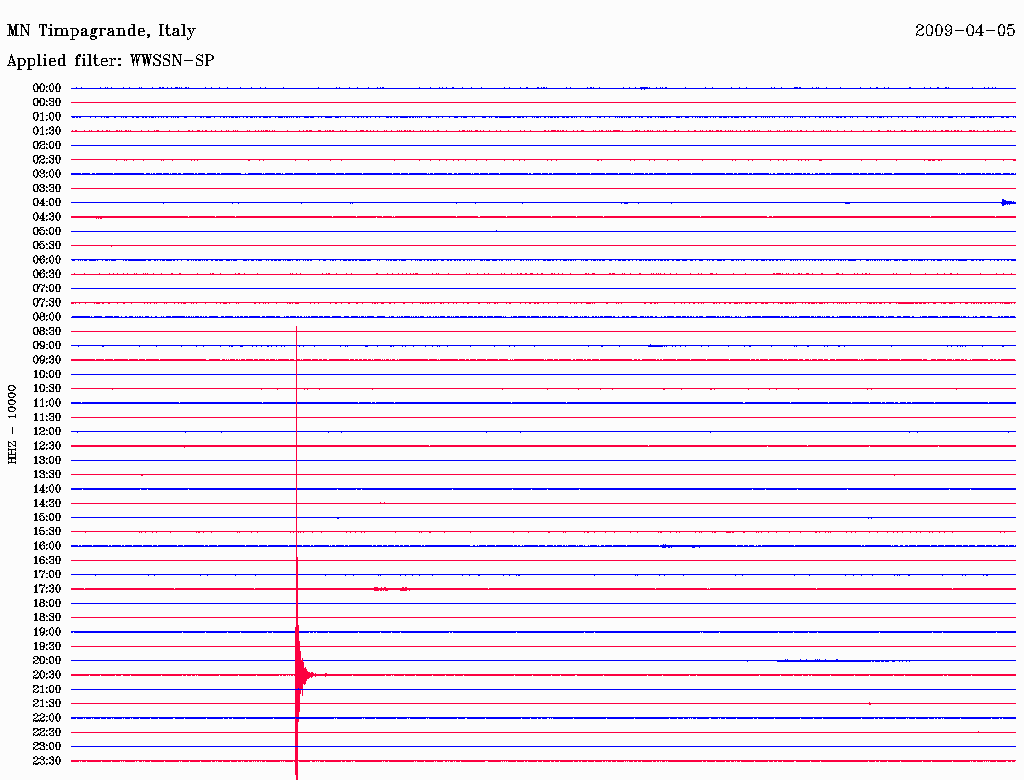Select the 00:00 time label
Image resolution: width=1024 pixels, height=780 pixels.
47,88
